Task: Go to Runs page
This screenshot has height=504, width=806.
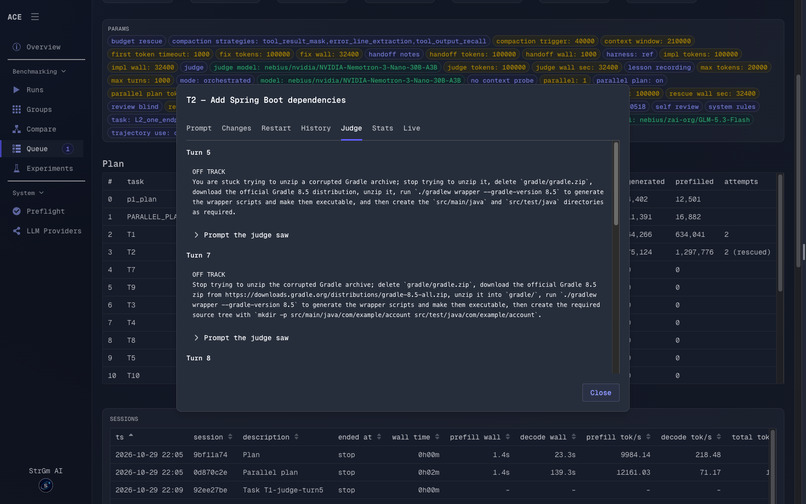Action: point(35,89)
